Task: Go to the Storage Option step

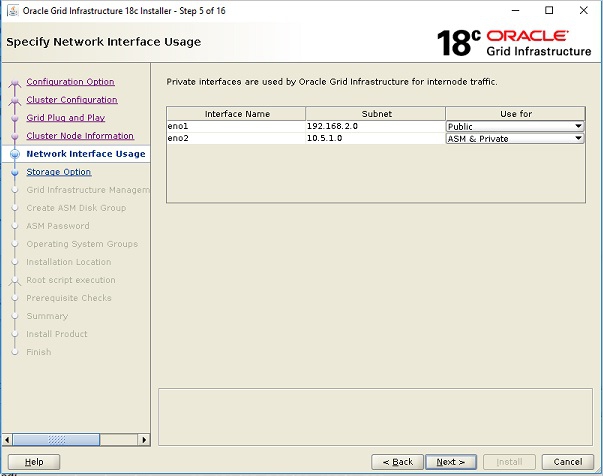Action: 59,172
